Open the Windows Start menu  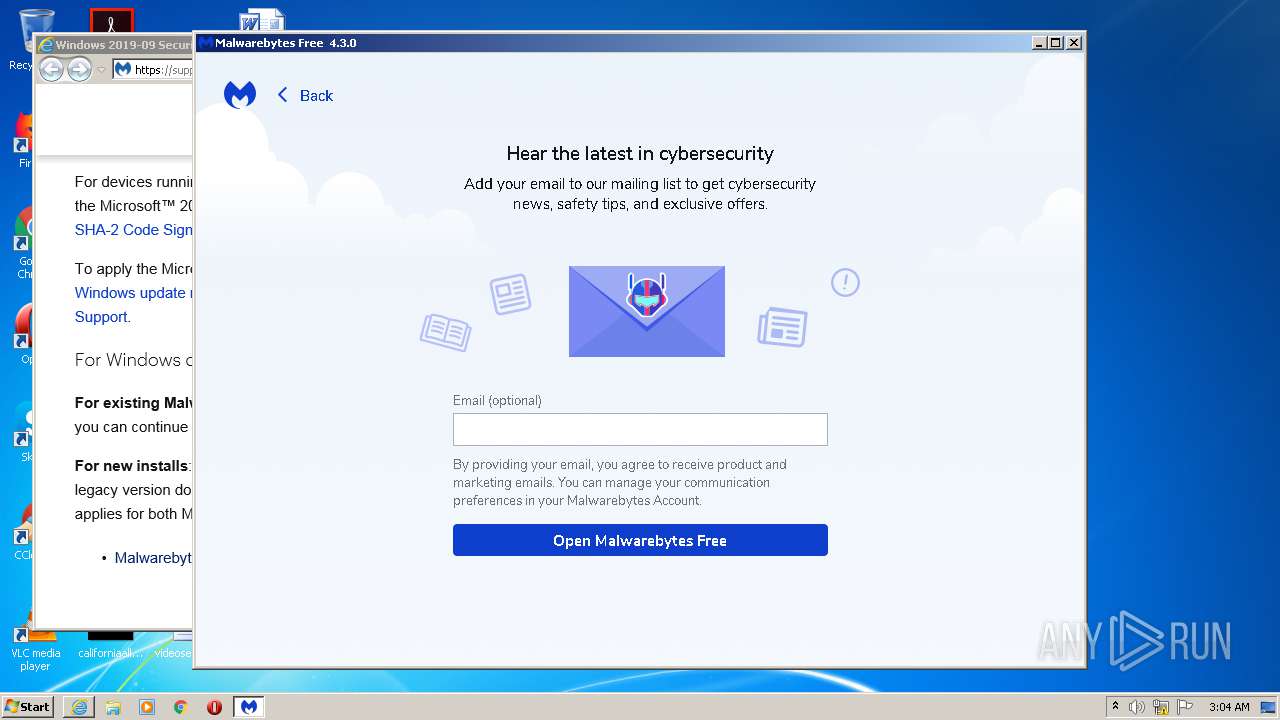pyautogui.click(x=28, y=706)
